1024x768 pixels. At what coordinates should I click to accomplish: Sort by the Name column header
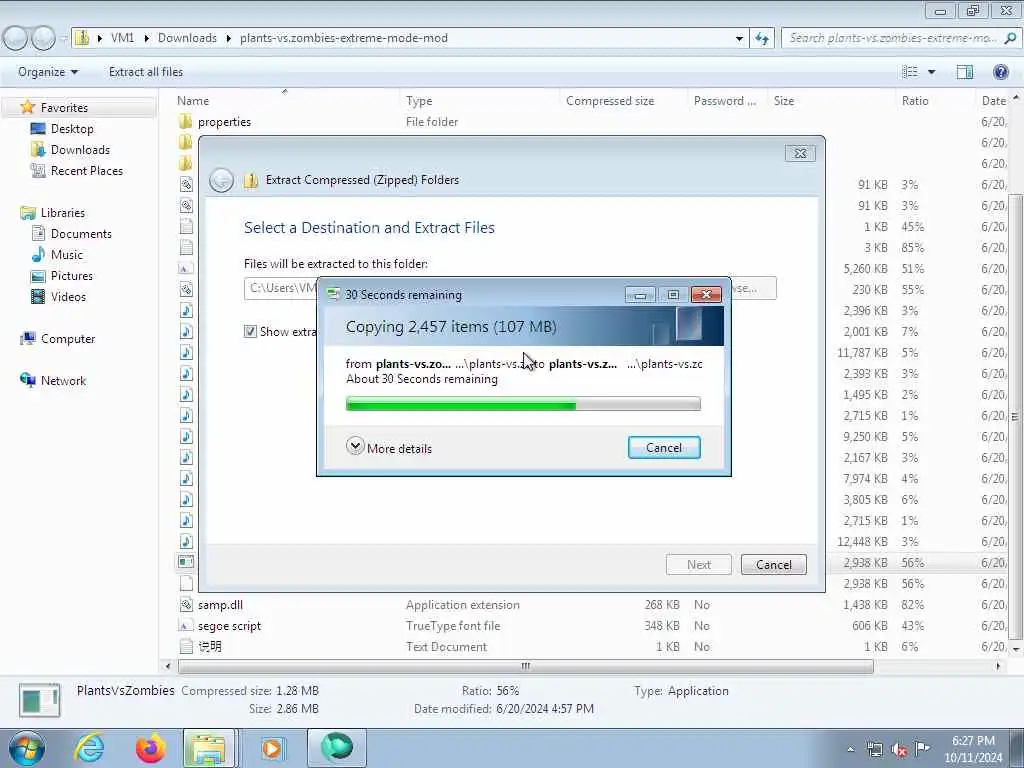point(193,101)
